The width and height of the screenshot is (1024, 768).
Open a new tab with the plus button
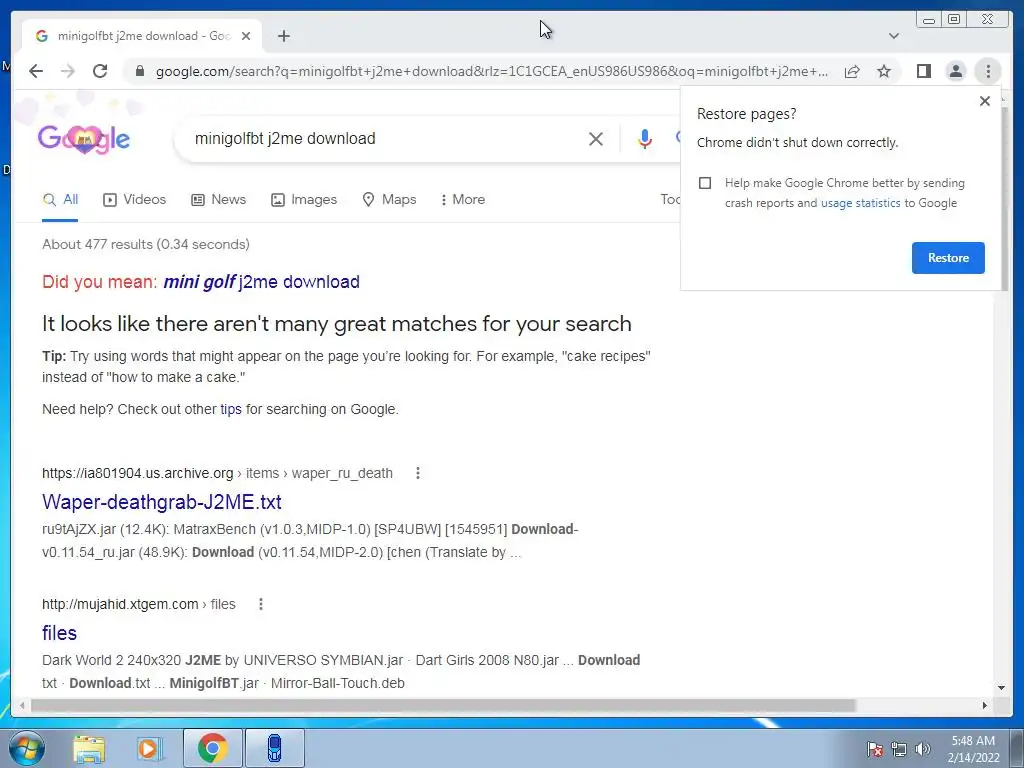tap(283, 36)
